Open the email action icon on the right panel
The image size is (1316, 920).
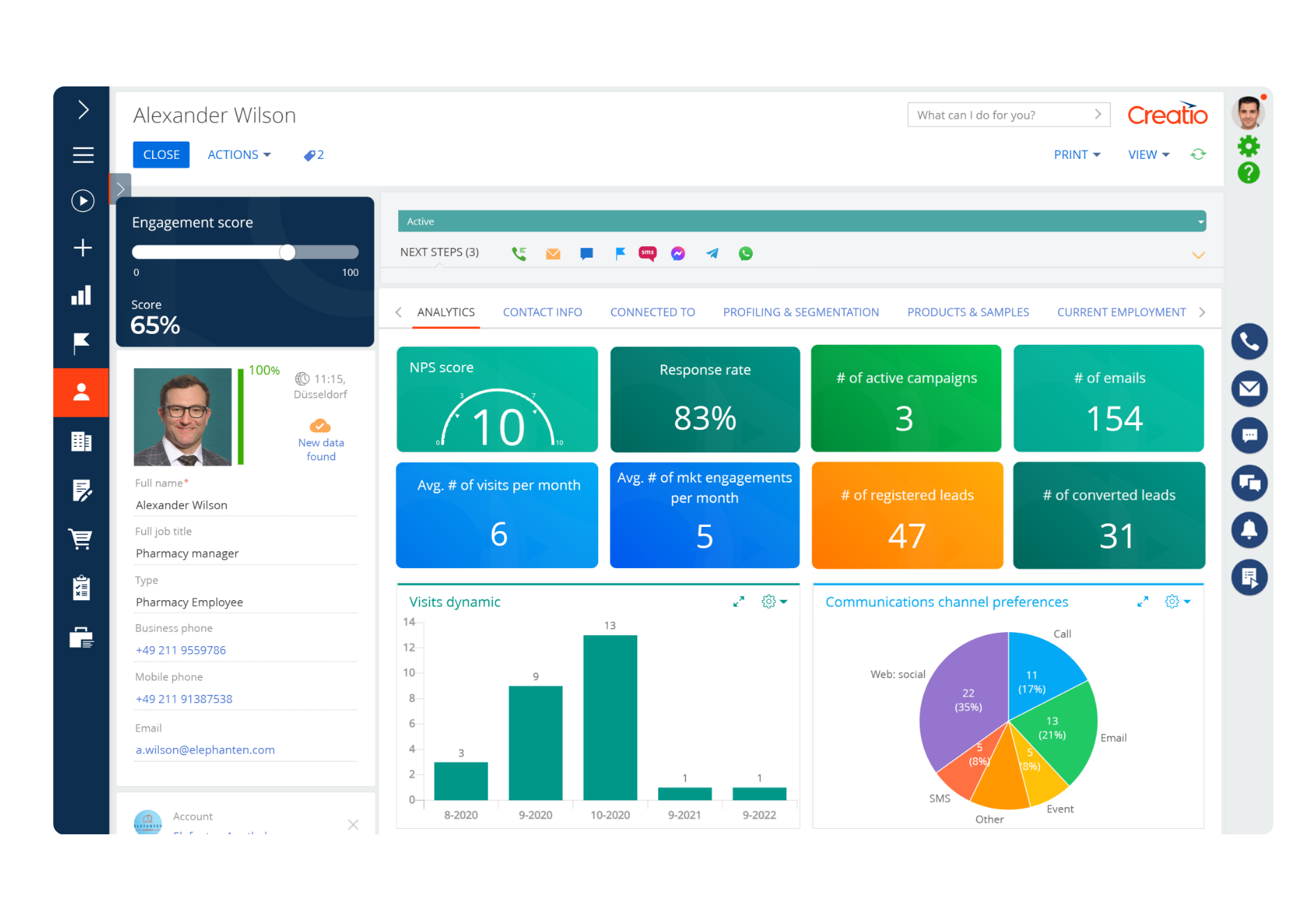click(x=1249, y=389)
